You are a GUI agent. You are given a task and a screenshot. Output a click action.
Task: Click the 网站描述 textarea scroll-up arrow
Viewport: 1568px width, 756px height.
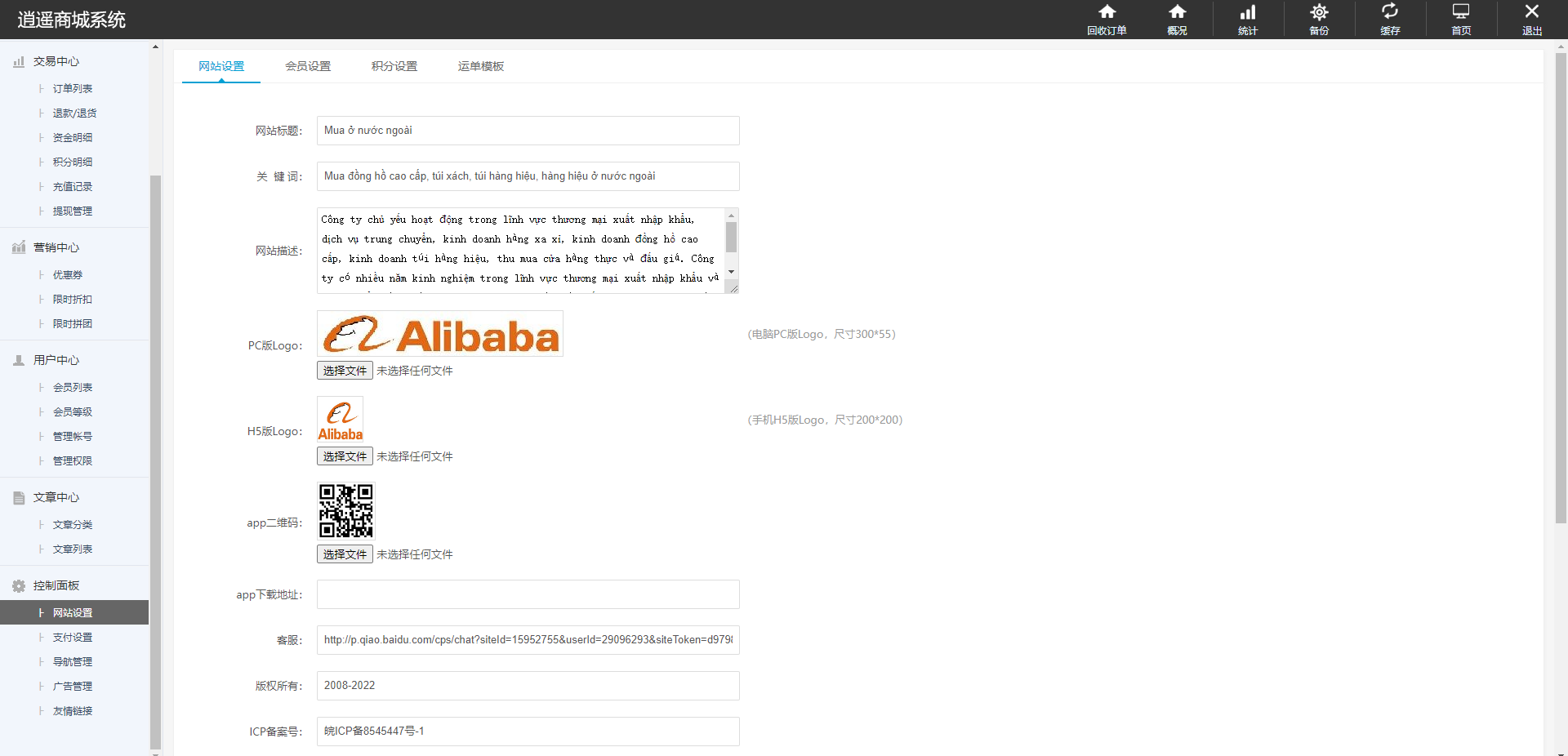coord(731,216)
